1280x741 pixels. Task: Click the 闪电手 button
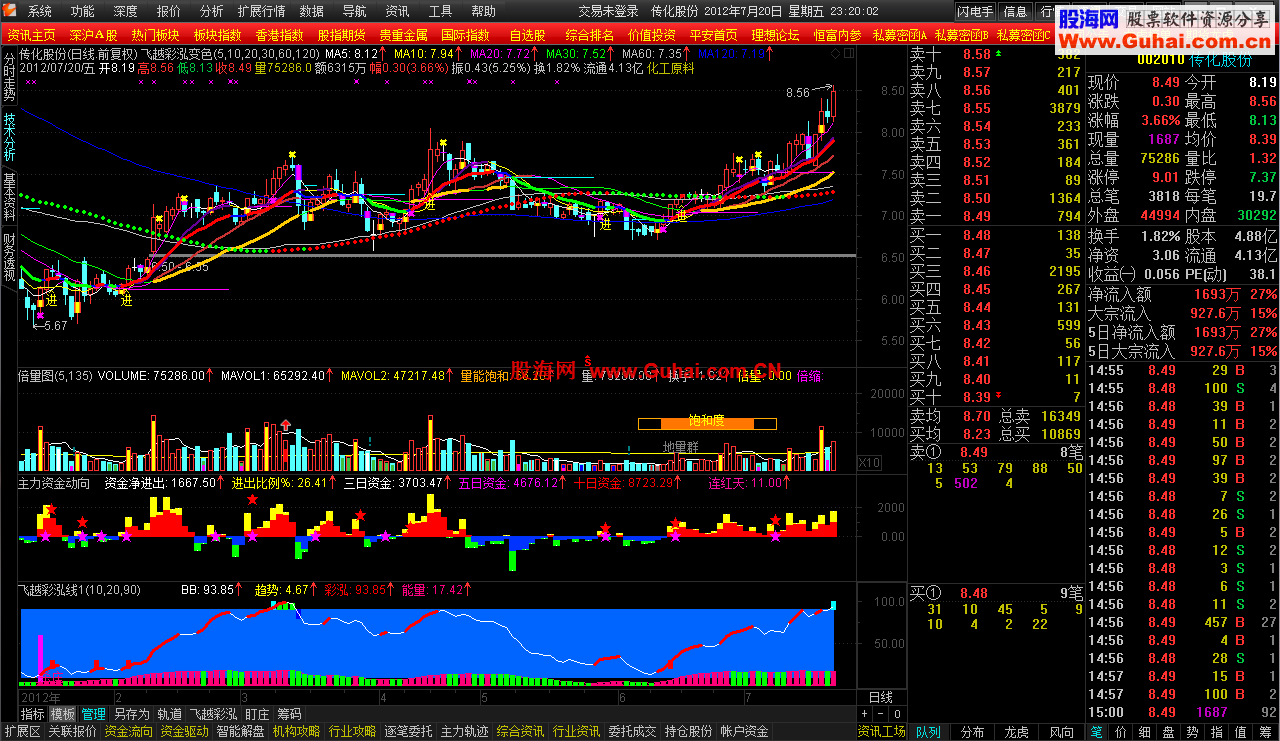click(x=975, y=12)
